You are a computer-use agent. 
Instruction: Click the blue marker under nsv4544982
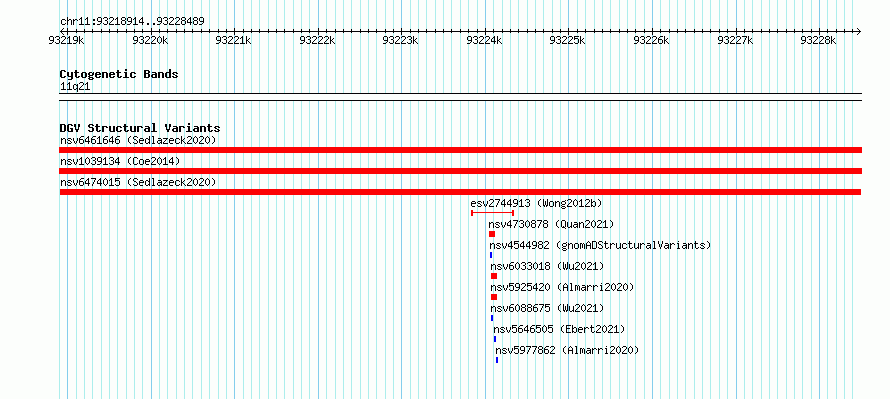(x=491, y=255)
